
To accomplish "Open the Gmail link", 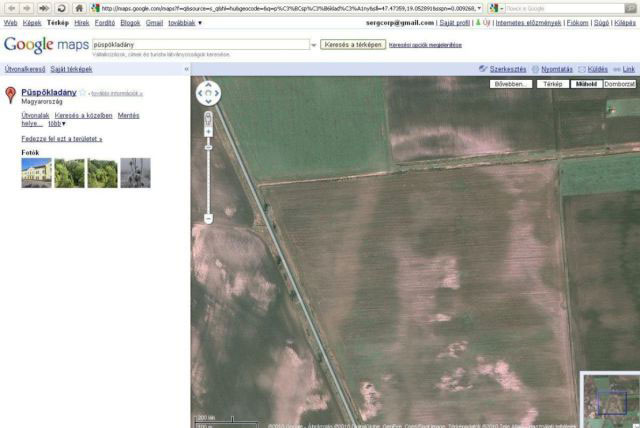I will click(154, 23).
